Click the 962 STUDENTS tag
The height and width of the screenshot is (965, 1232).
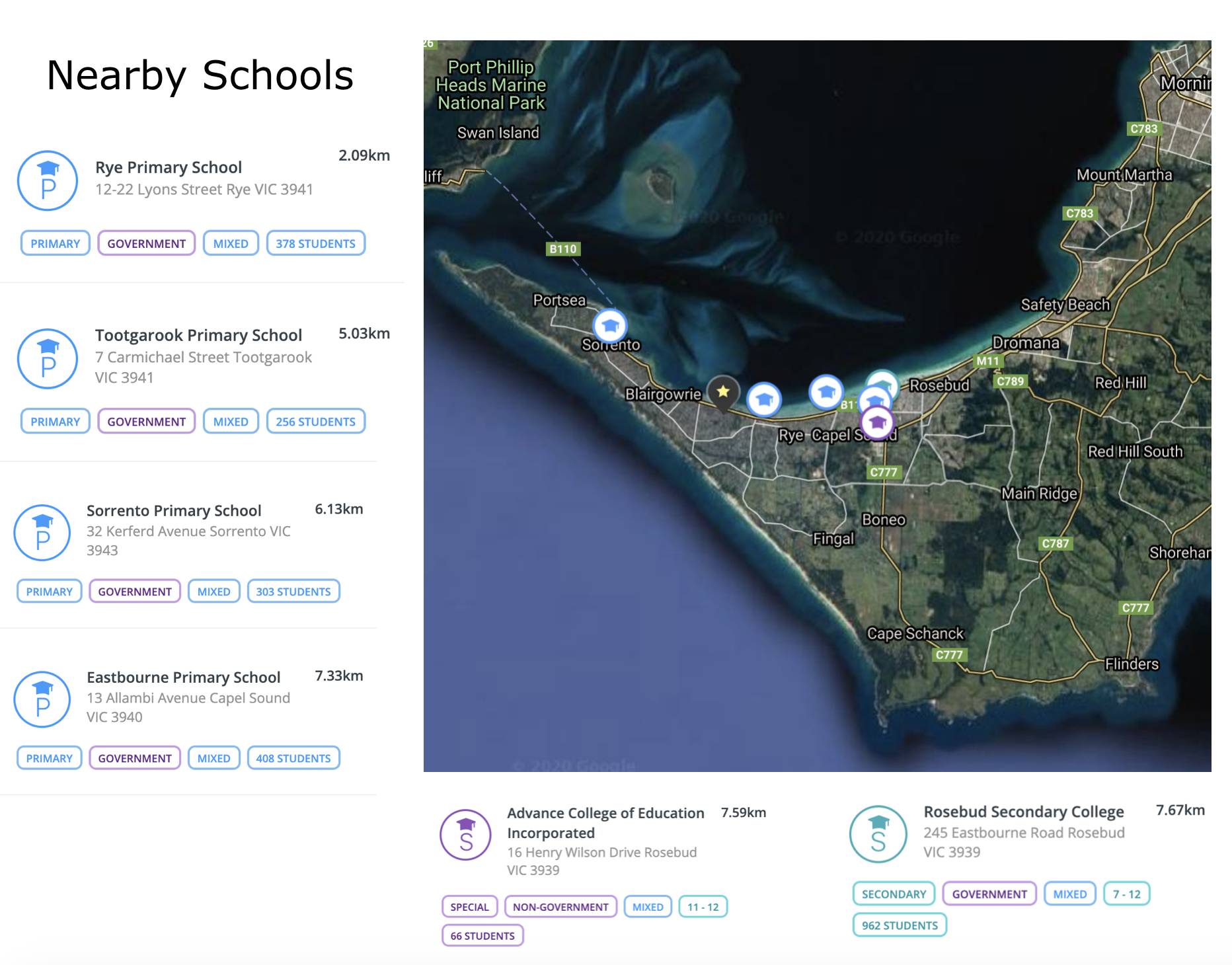coord(900,925)
